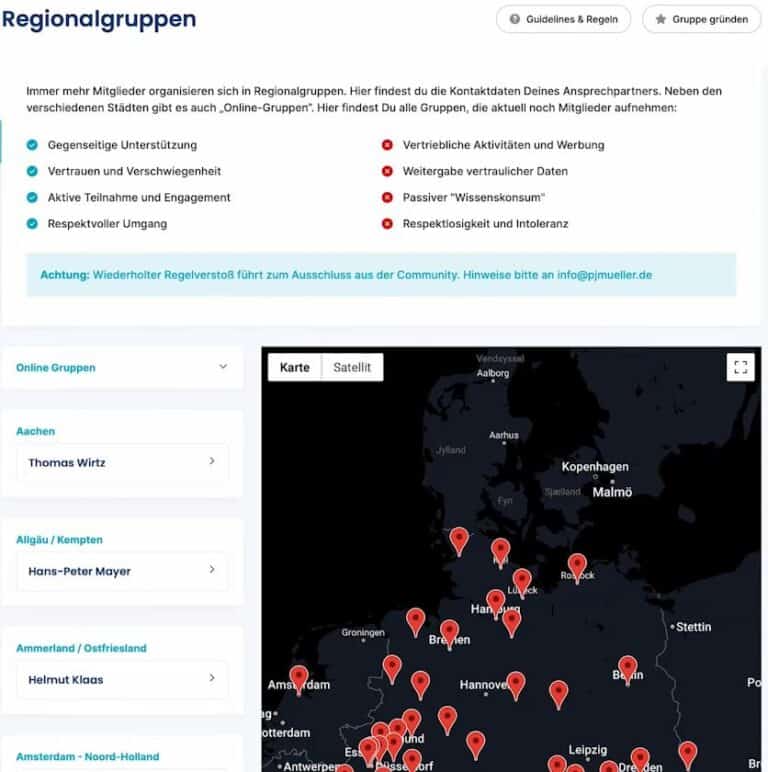768x772 pixels.
Task: Click the red X beside Weitergabe vertraulicher Daten
Action: (x=387, y=171)
